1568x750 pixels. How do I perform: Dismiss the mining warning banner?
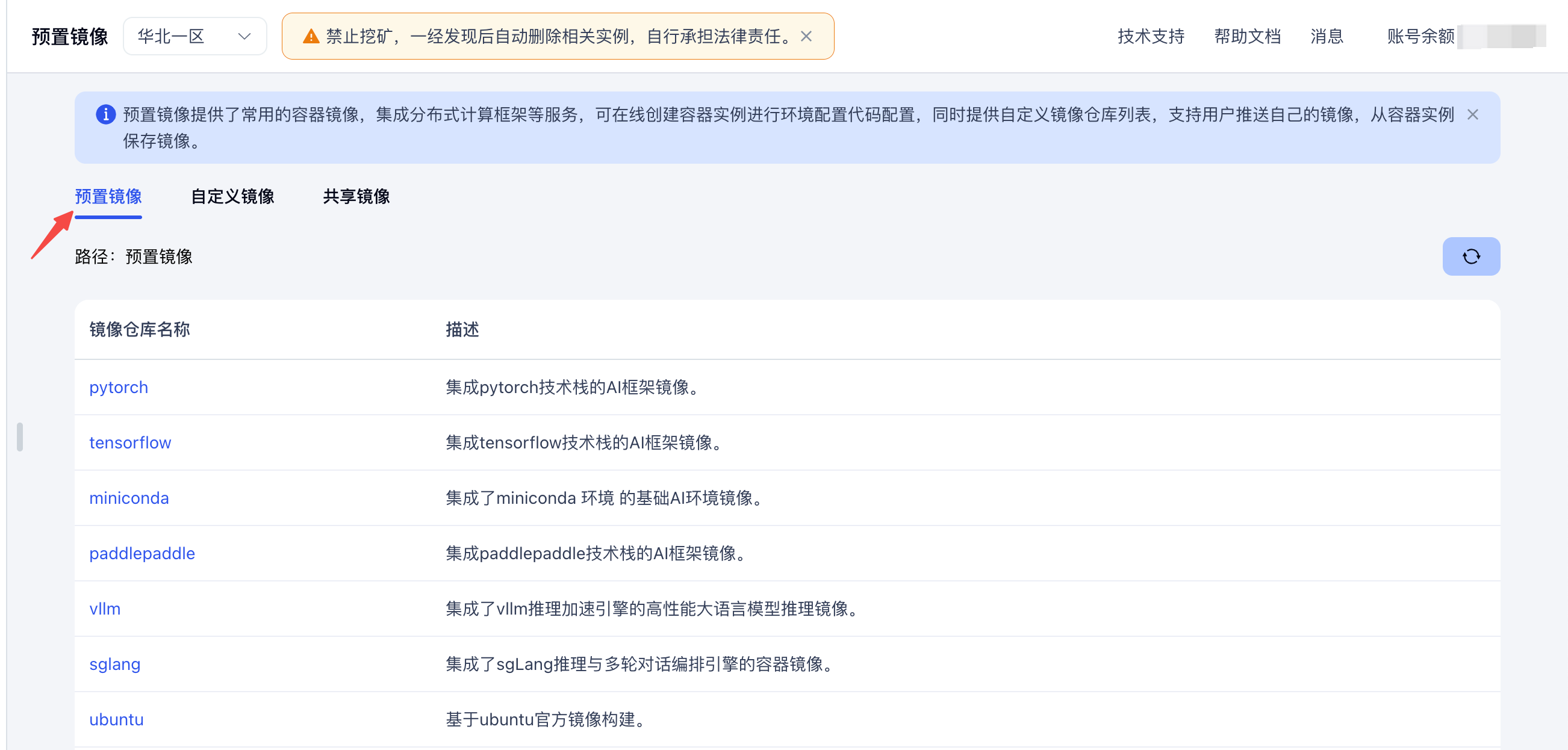click(x=805, y=37)
